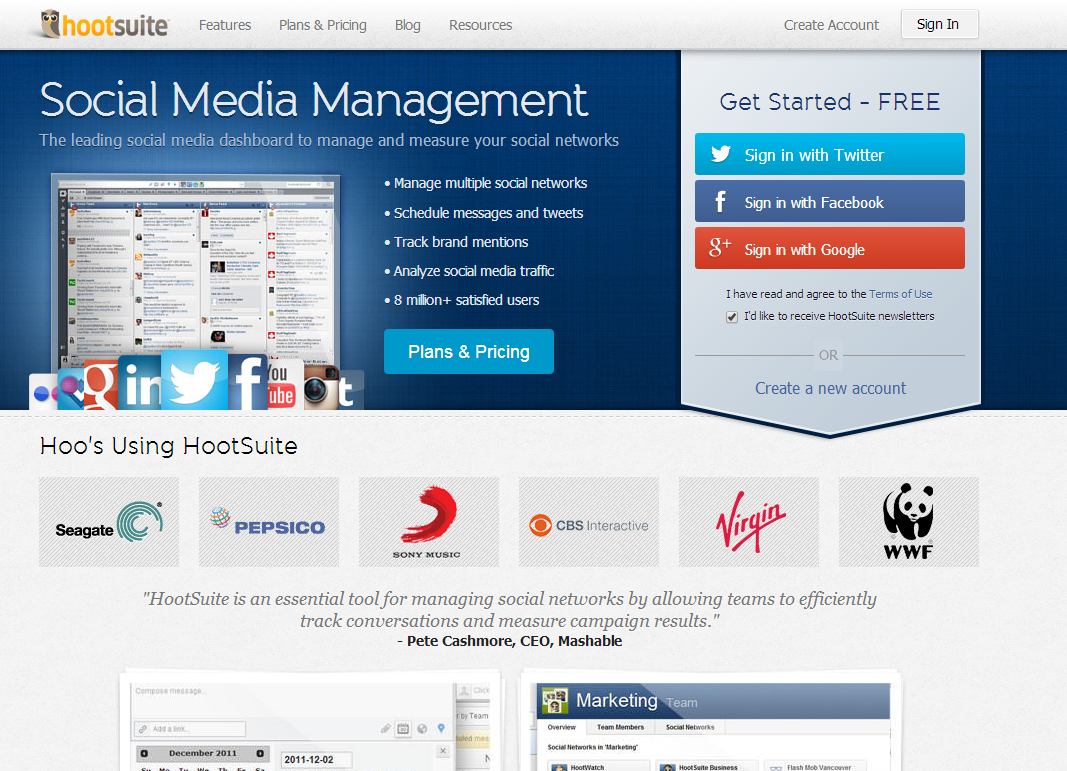This screenshot has width=1067, height=771.
Task: Click the calendar schedule icon in compose preview
Action: (403, 729)
